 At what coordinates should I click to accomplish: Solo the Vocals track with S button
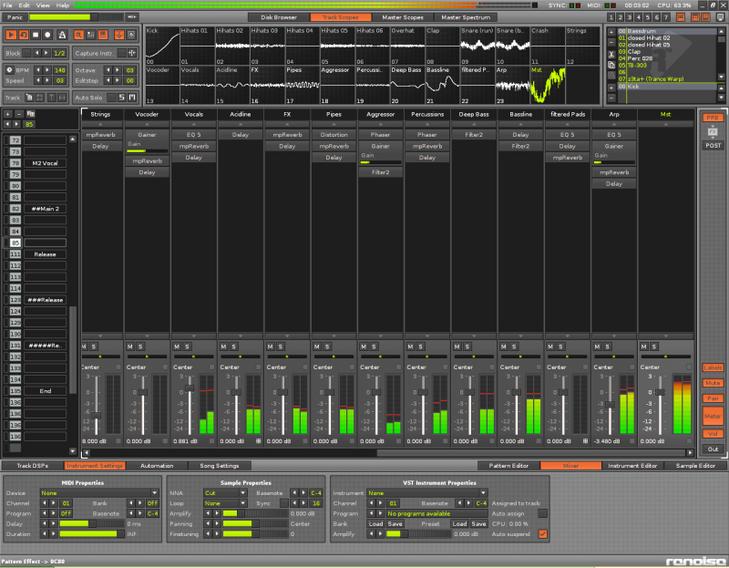tap(188, 346)
